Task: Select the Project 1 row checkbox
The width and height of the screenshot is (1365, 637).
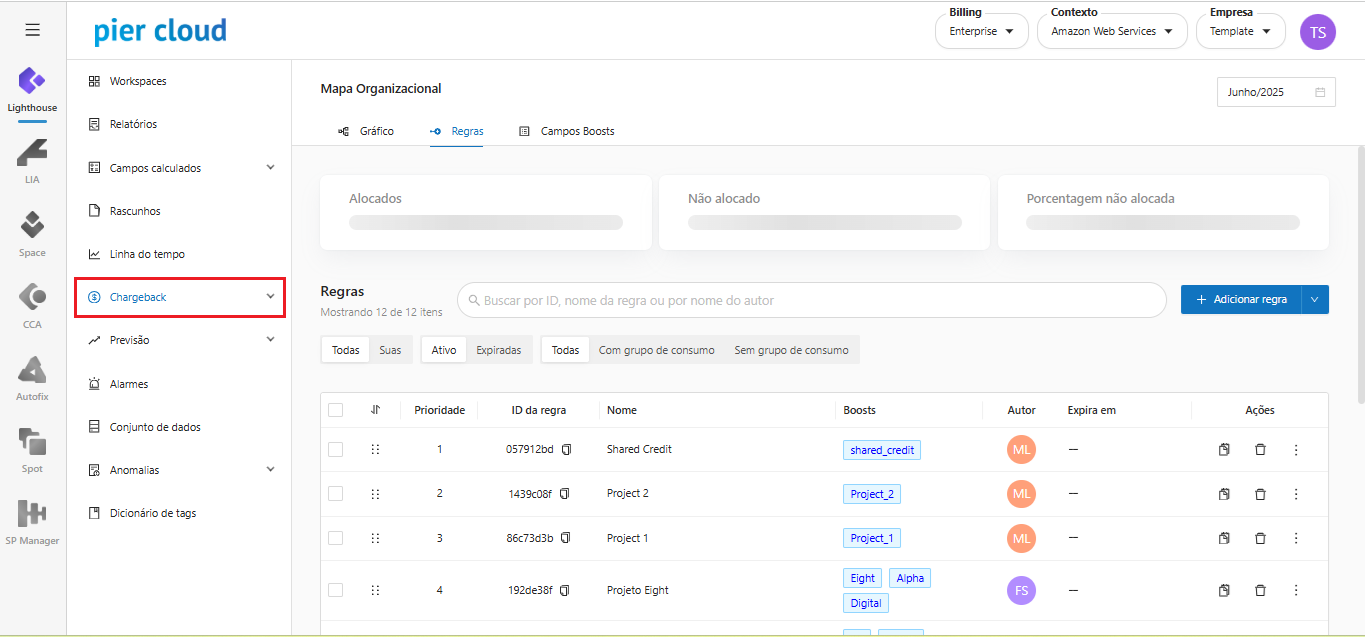Action: coord(336,538)
